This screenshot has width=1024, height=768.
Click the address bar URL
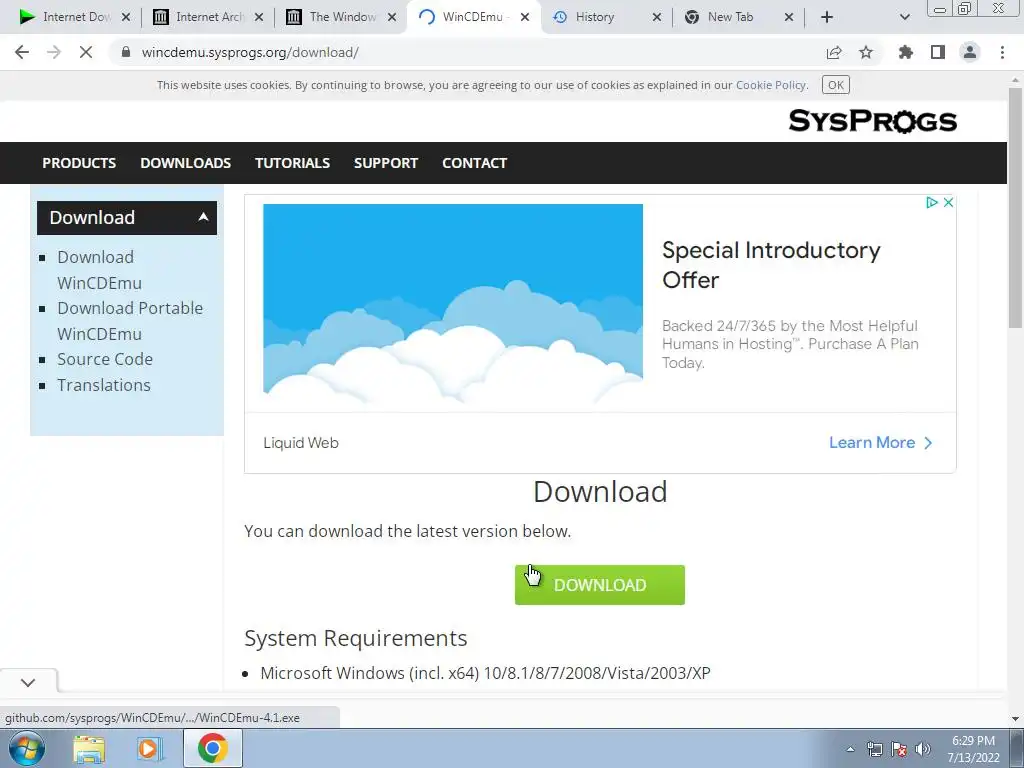point(250,52)
